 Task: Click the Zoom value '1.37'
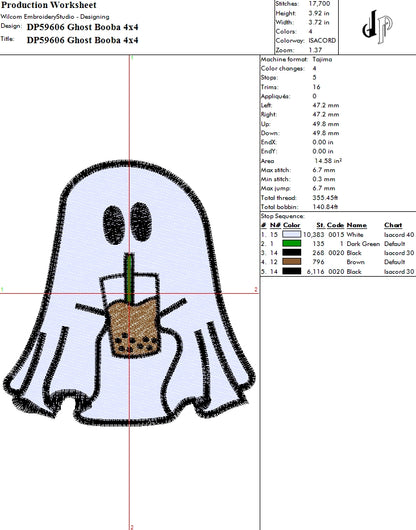click(315, 50)
